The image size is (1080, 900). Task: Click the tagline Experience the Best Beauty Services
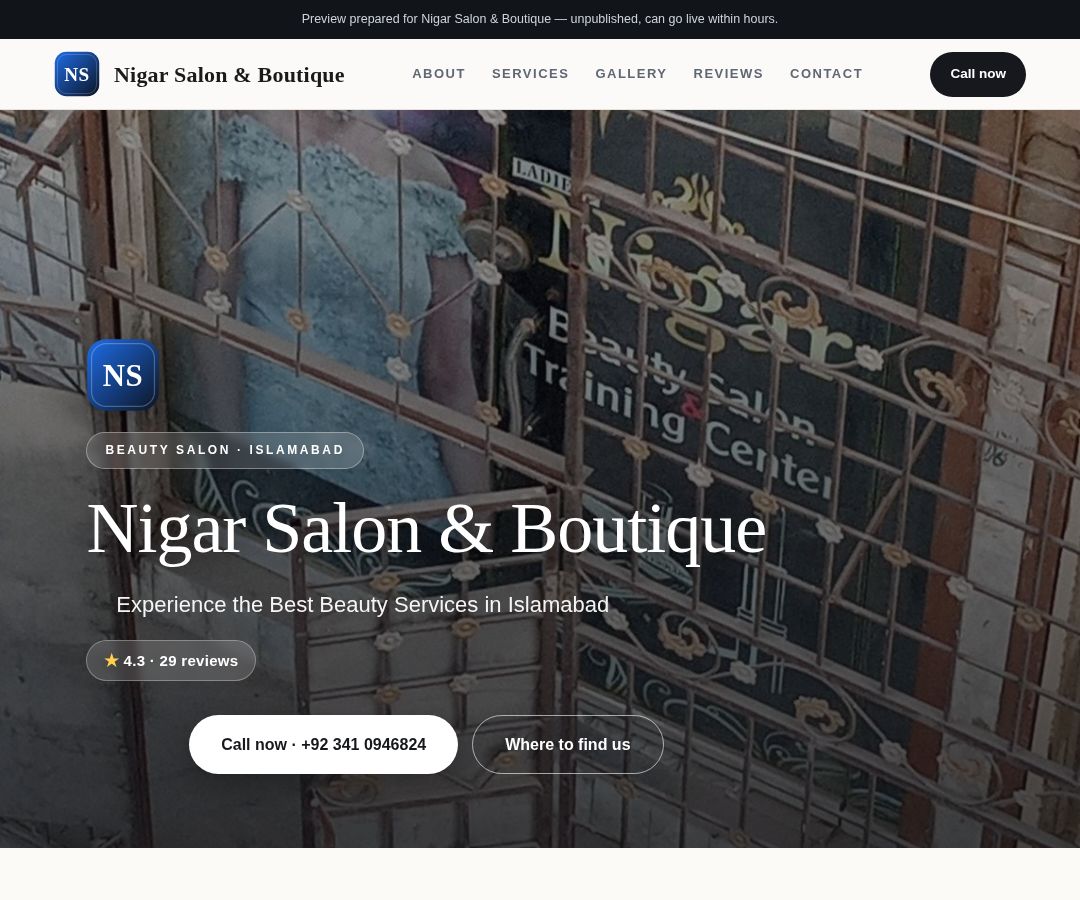click(x=362, y=605)
